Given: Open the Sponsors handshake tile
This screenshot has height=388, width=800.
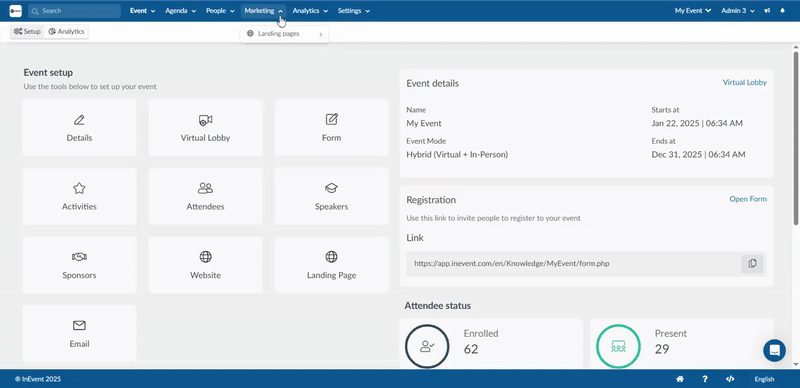Looking at the screenshot, I should pos(79,265).
